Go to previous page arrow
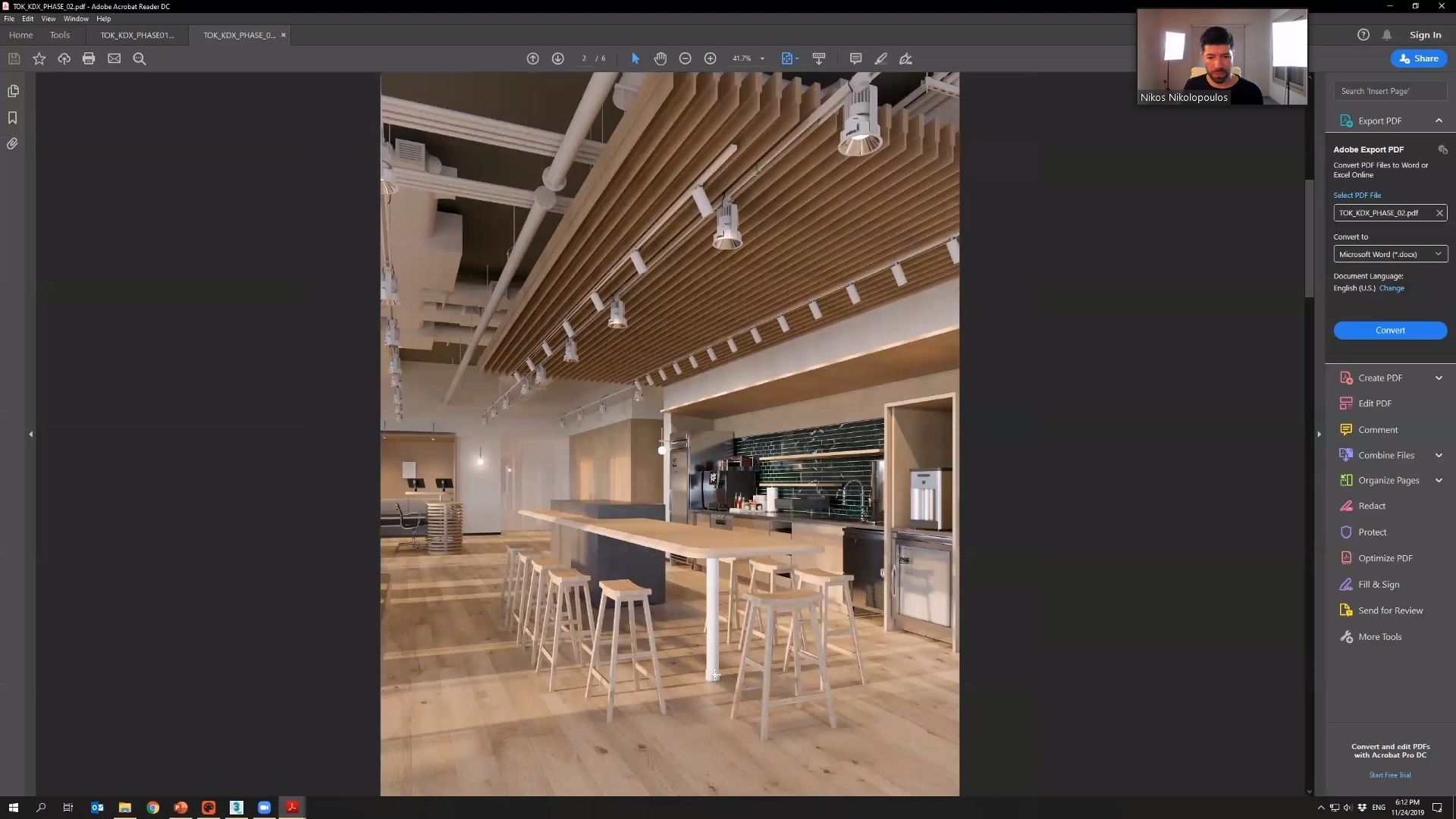 (x=533, y=58)
